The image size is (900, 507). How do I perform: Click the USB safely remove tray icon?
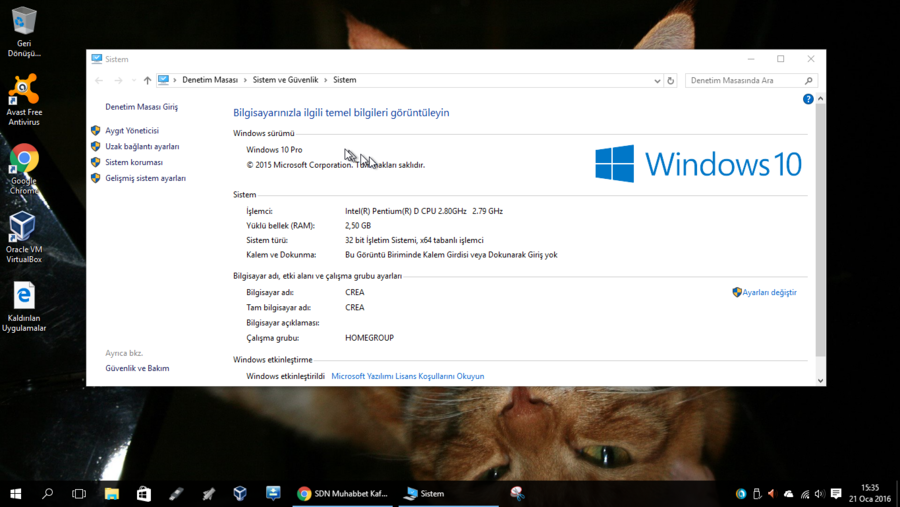[757, 494]
